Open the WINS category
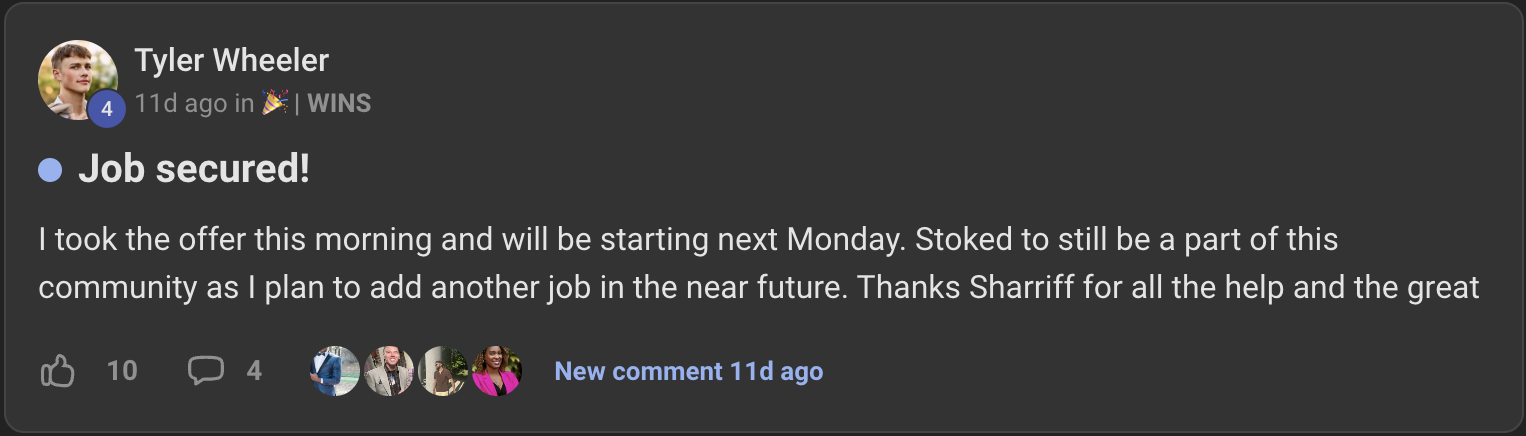Screen dimensions: 1526x436 tap(339, 103)
